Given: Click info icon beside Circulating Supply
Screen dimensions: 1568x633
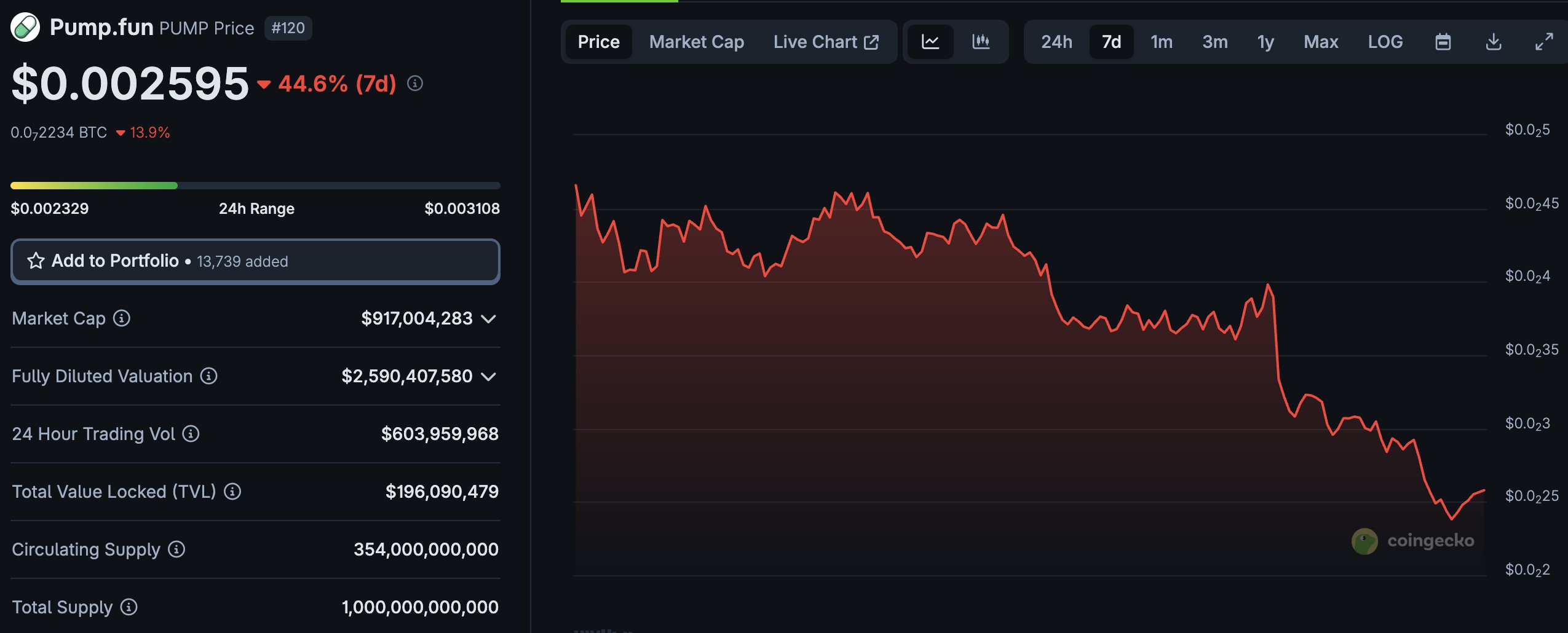Looking at the screenshot, I should (x=176, y=549).
